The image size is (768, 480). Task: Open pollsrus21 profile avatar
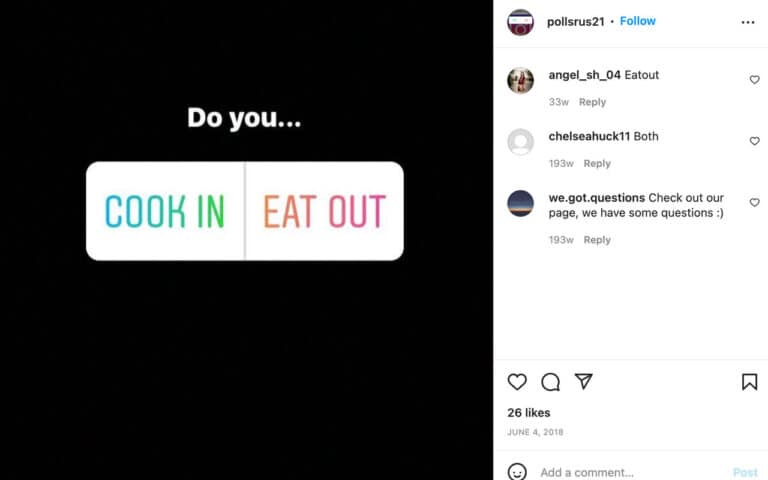click(x=520, y=22)
